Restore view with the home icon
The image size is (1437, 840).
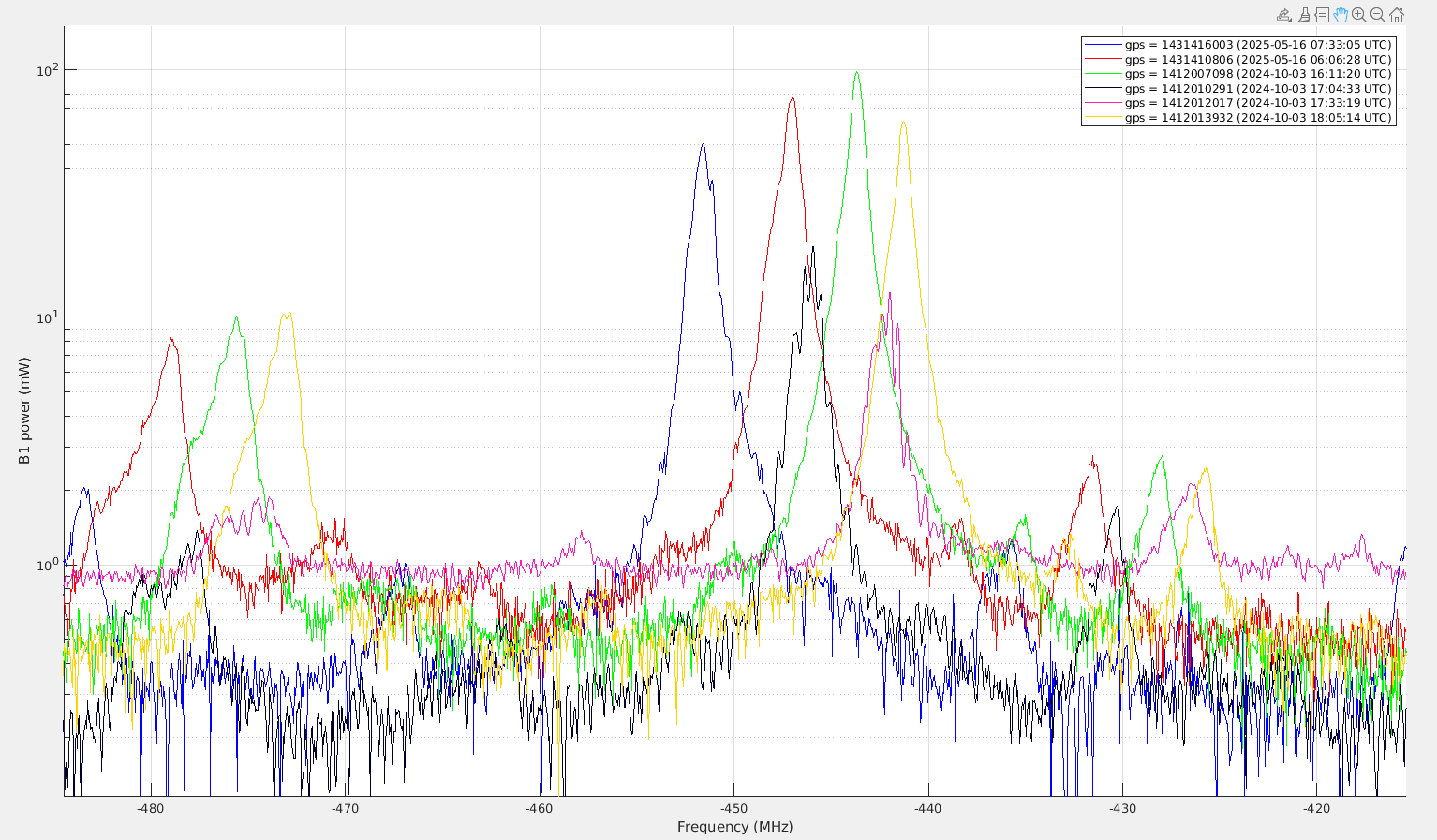tap(1397, 15)
